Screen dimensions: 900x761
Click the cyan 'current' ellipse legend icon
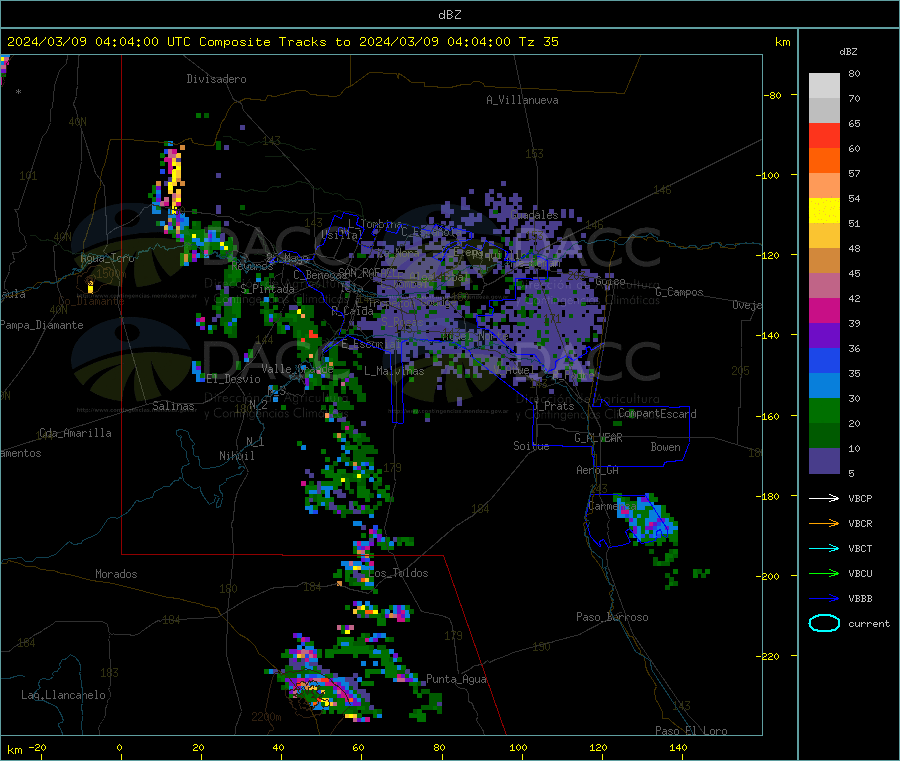[x=824, y=623]
